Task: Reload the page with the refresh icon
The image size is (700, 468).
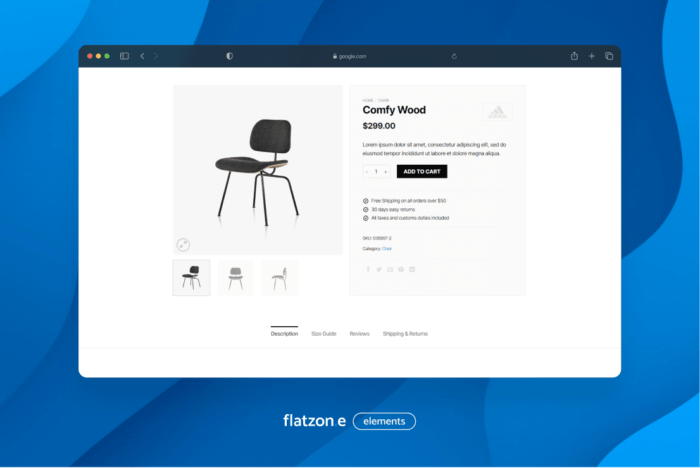Action: click(x=454, y=56)
